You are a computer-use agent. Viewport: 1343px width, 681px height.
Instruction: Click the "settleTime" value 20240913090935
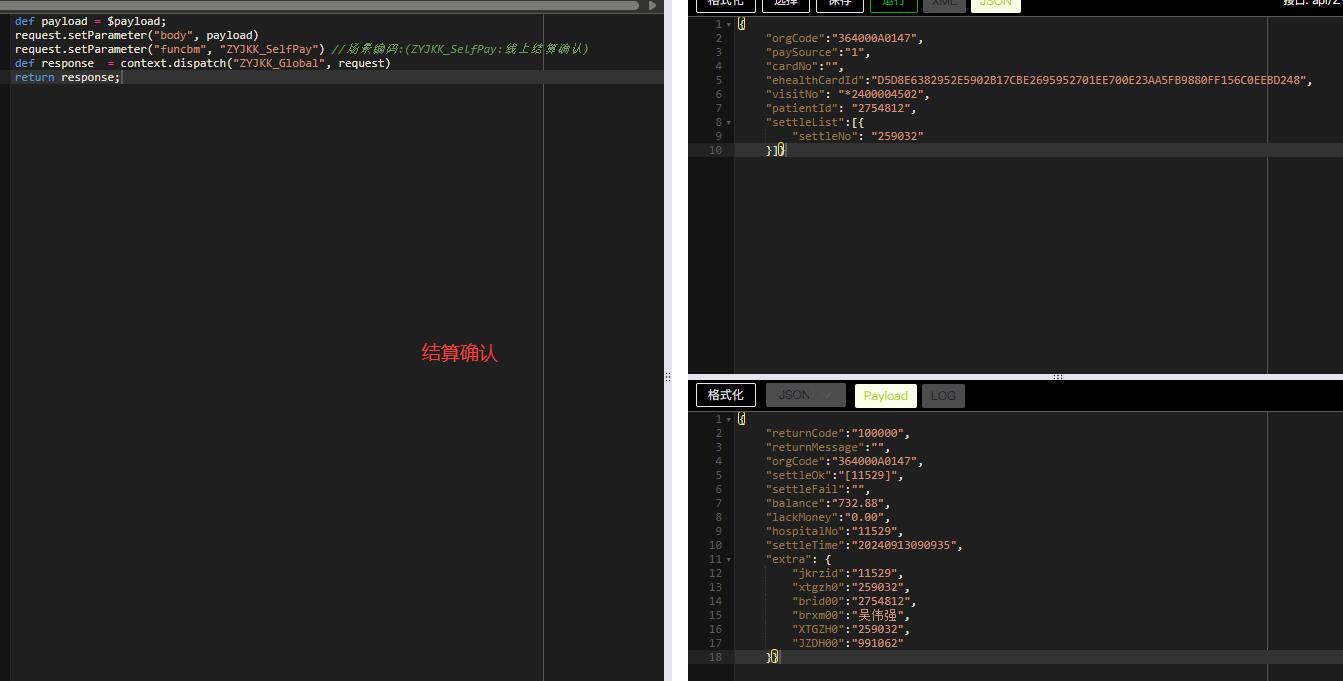tap(904, 546)
